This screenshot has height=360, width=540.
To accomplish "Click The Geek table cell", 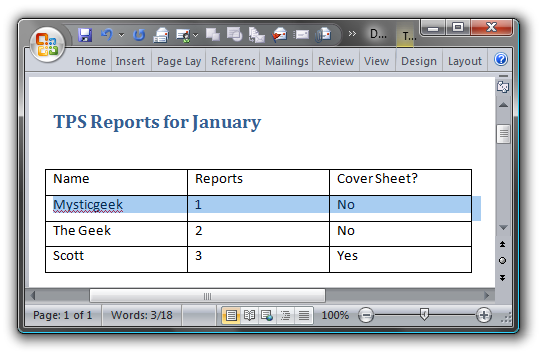I will point(116,234).
